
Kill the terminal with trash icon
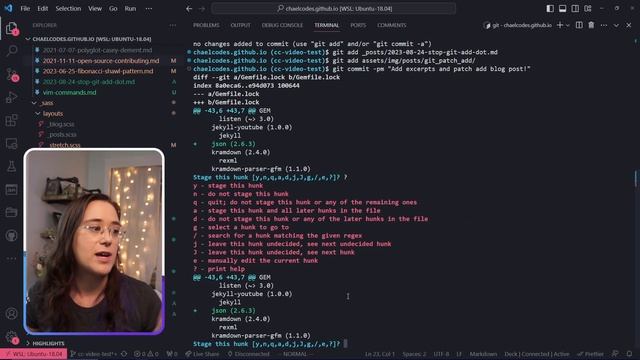click(x=591, y=25)
